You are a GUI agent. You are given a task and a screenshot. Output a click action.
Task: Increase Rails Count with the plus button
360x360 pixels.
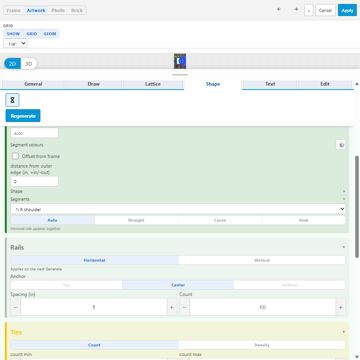(340, 307)
